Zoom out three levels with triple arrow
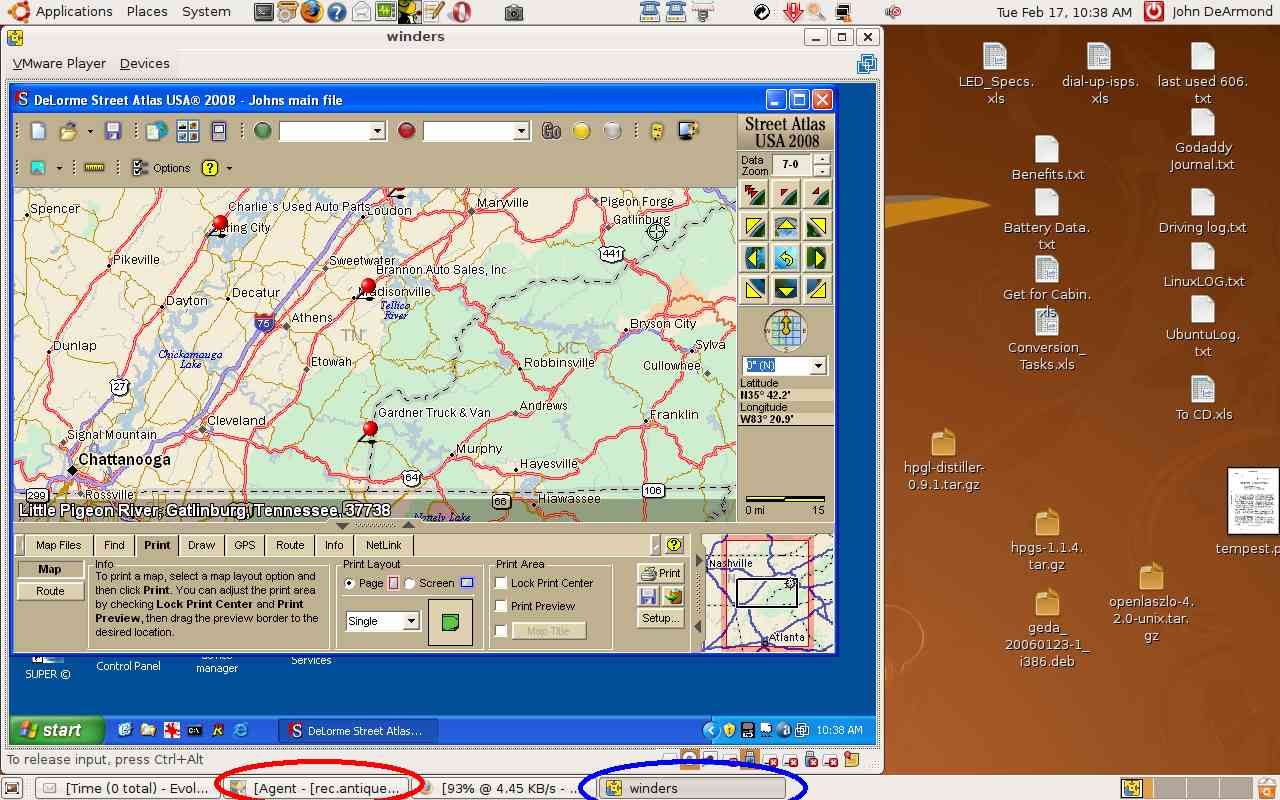Viewport: 1280px width, 800px height. 755,195
